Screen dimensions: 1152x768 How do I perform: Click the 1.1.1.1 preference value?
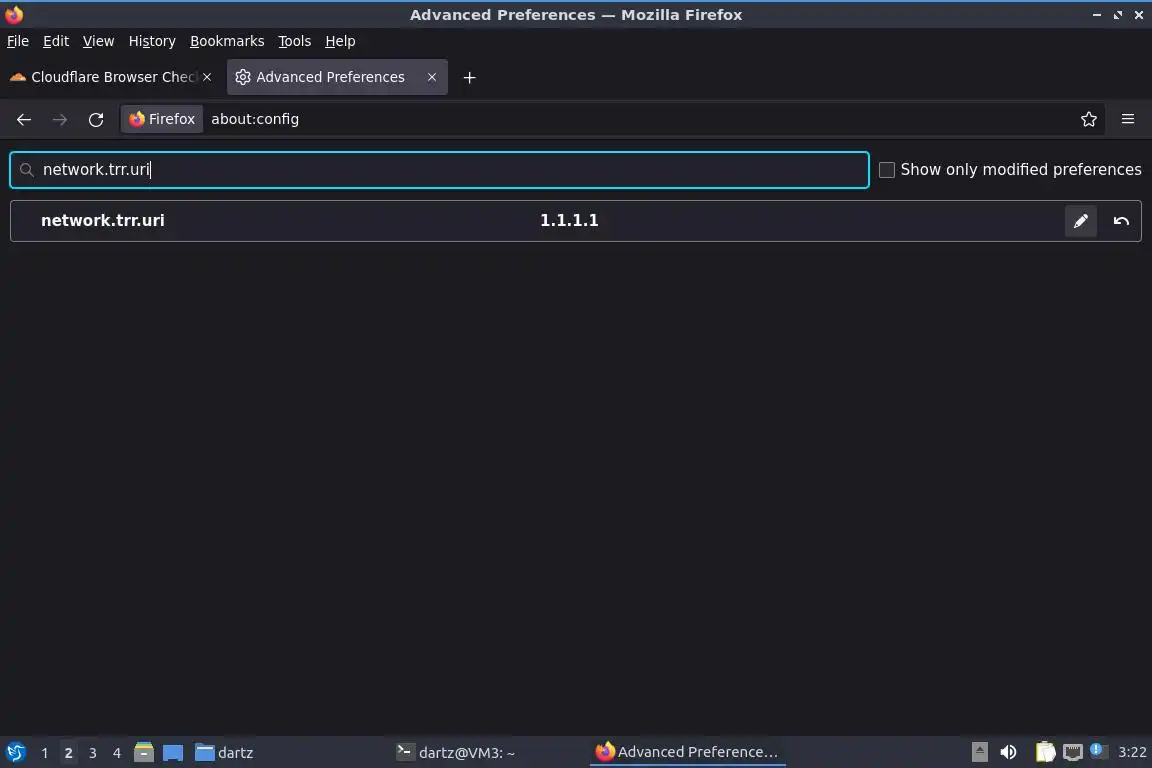click(569, 220)
